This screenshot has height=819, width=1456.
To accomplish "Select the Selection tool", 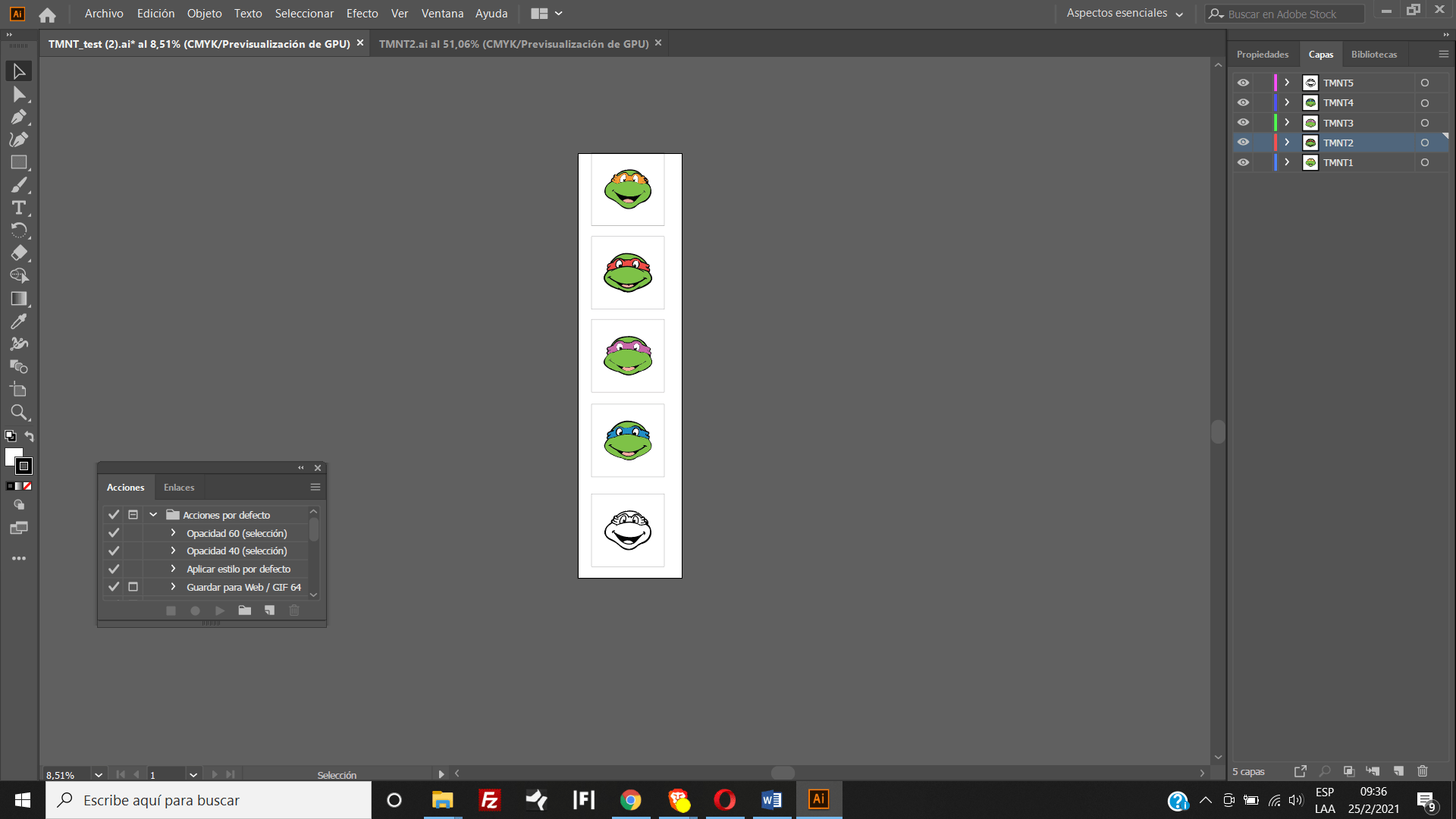I will 18,71.
